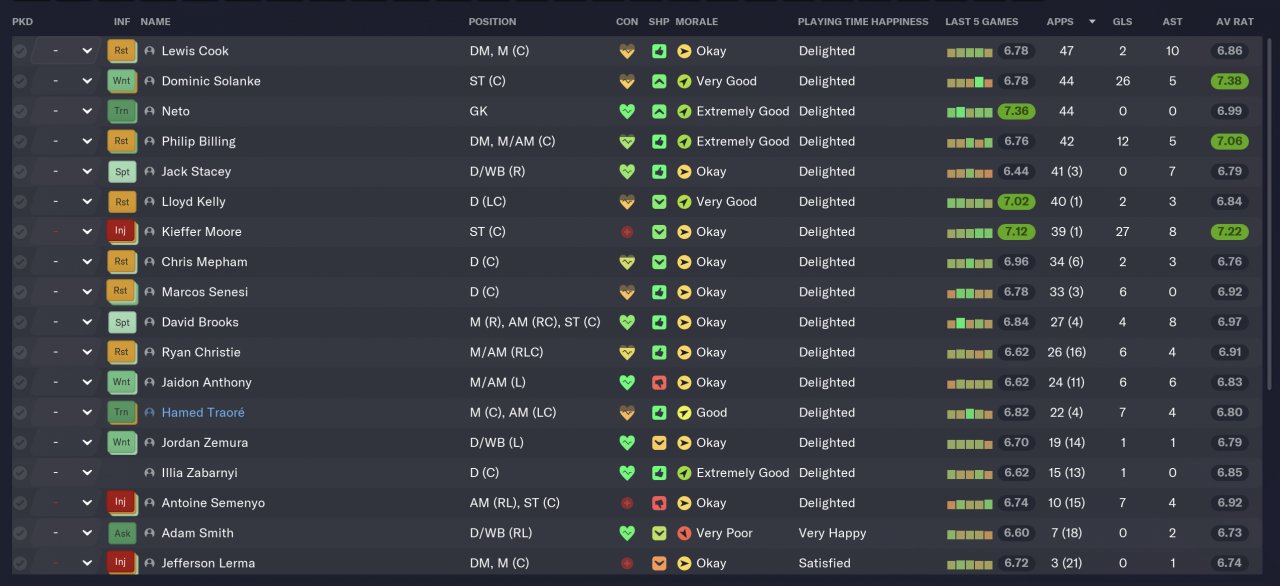The height and width of the screenshot is (586, 1280).
Task: Click Adam Smith's Very Poor morale icon
Action: coord(684,533)
